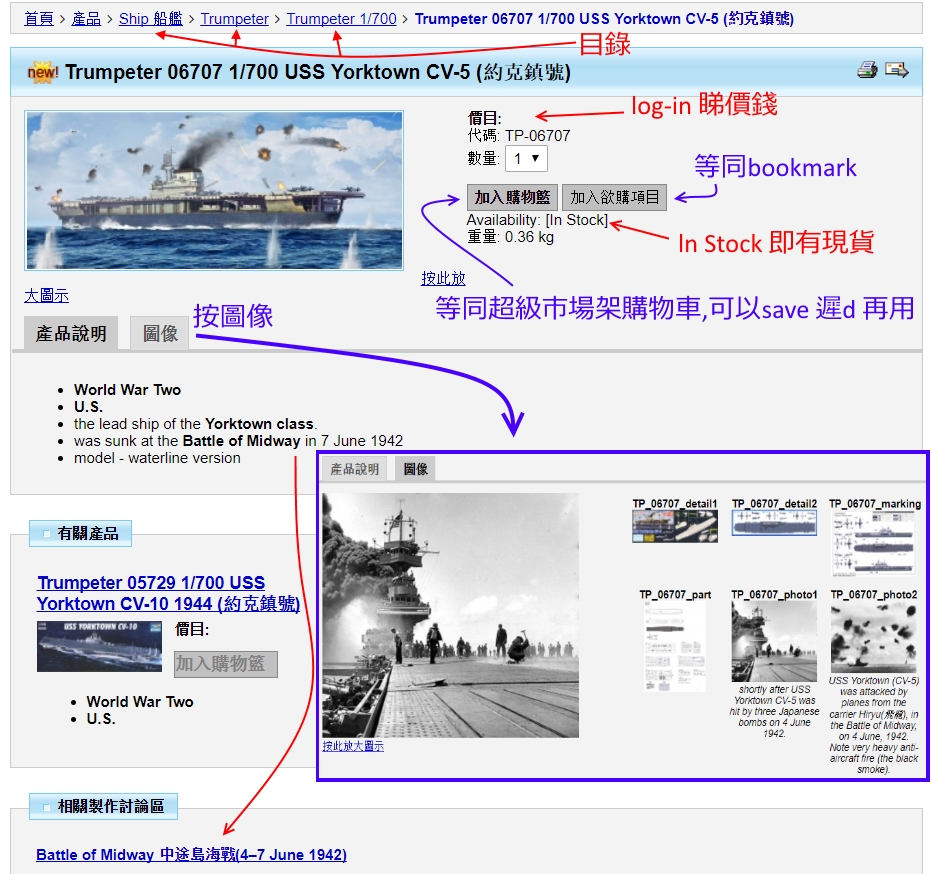Image resolution: width=931 pixels, height=874 pixels.
Task: Click the CV-10 related product thumbnail
Action: coord(99,647)
